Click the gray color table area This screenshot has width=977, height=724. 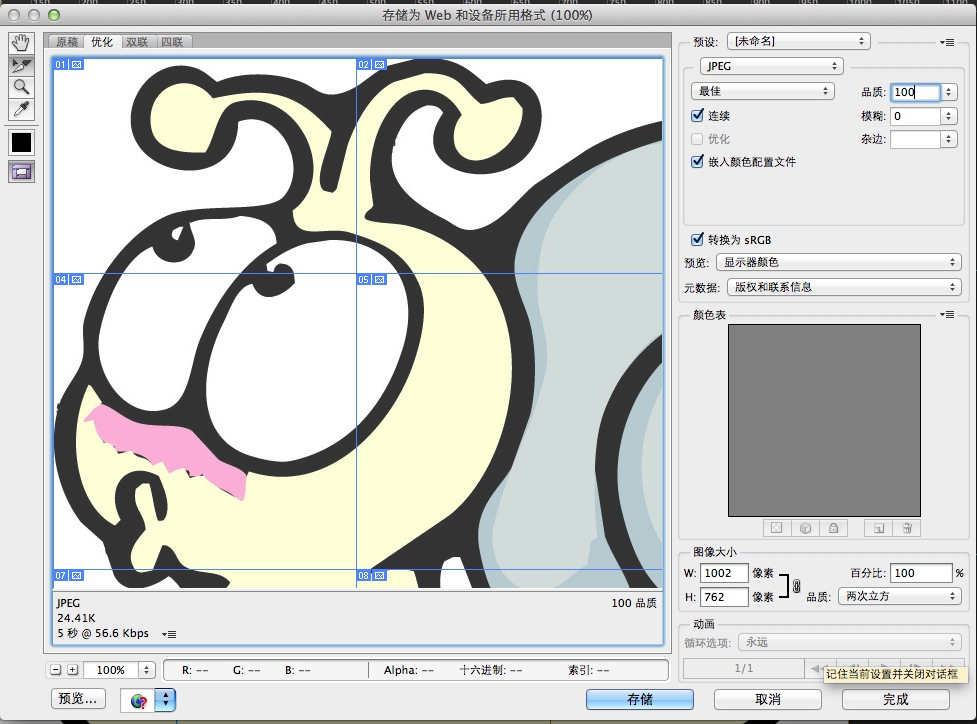824,420
